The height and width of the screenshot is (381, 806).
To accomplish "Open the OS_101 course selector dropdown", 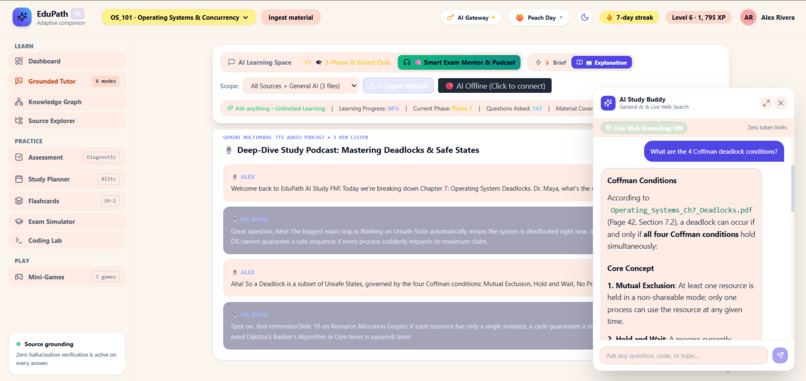I will point(179,17).
